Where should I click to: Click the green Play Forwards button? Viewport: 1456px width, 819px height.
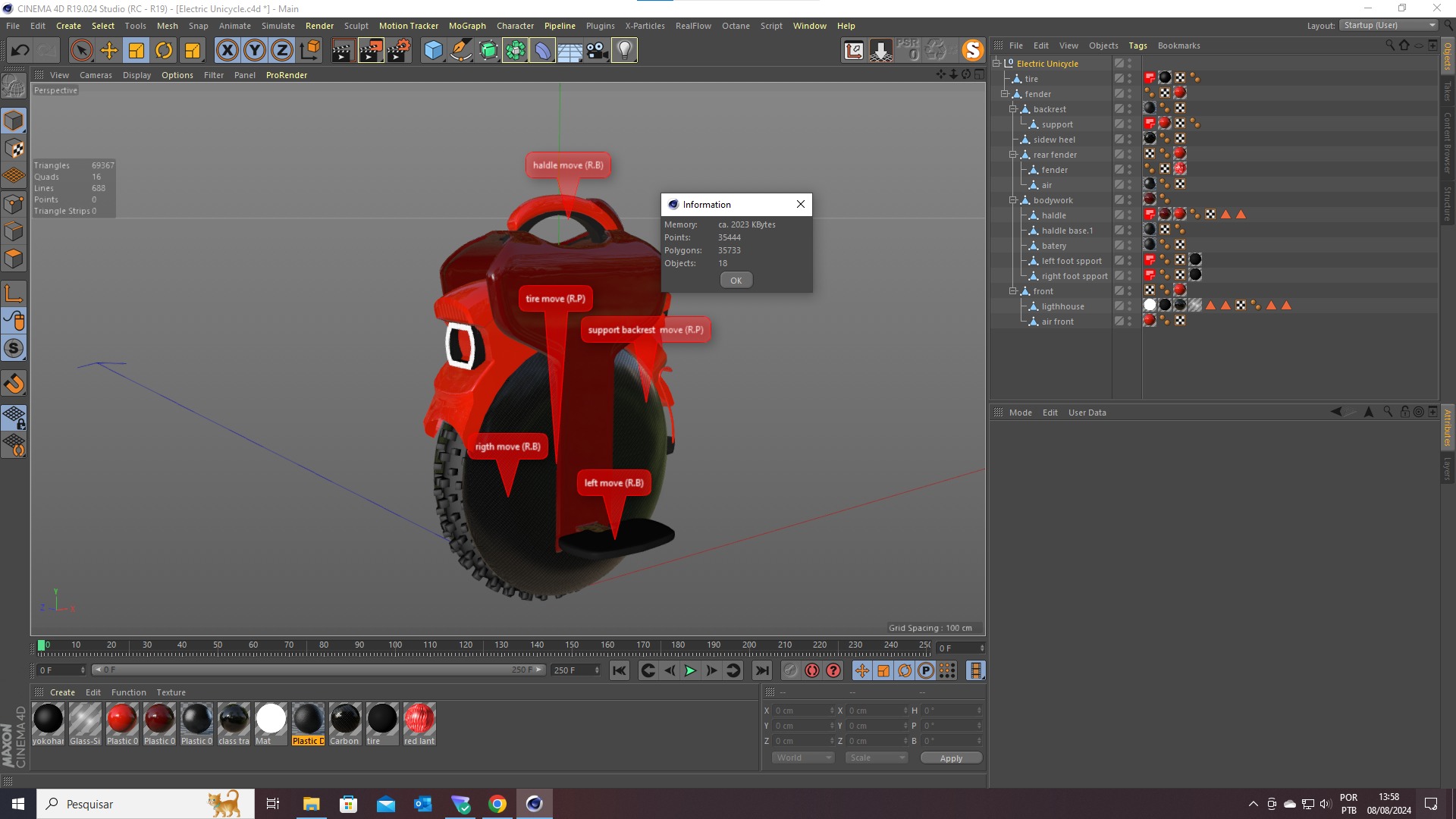point(690,670)
